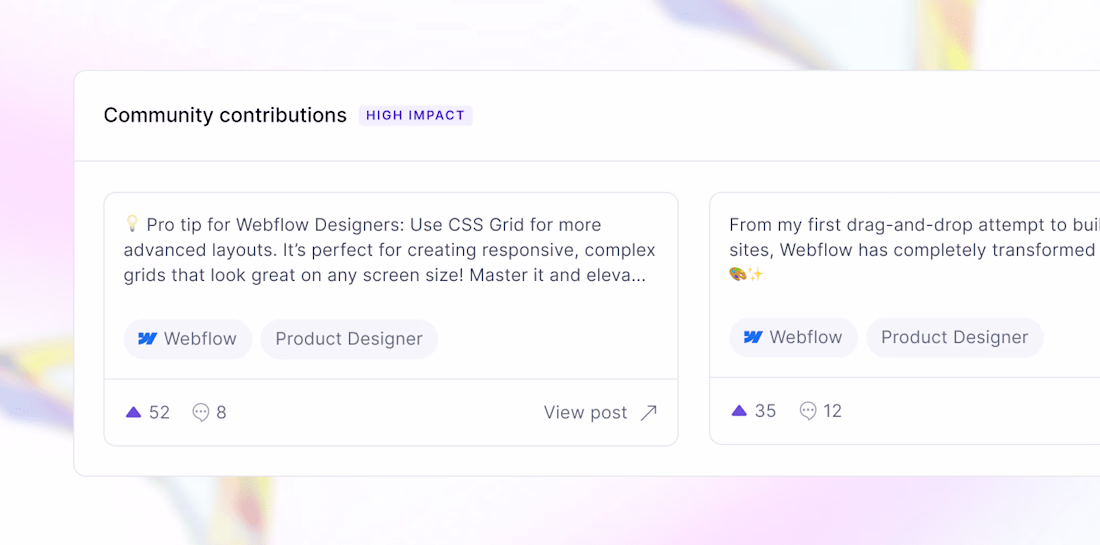1100x545 pixels.
Task: Open the drag-and-drop attempt post text
Action: [912, 237]
